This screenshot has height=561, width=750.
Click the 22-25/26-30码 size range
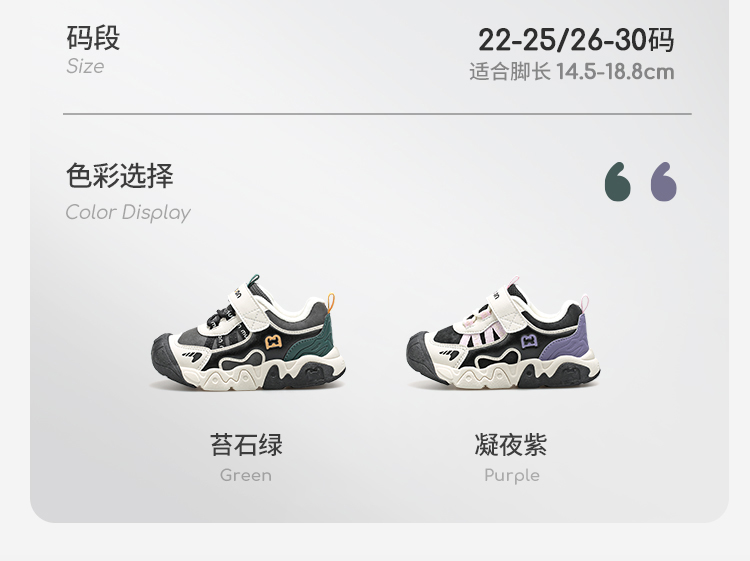coord(576,40)
